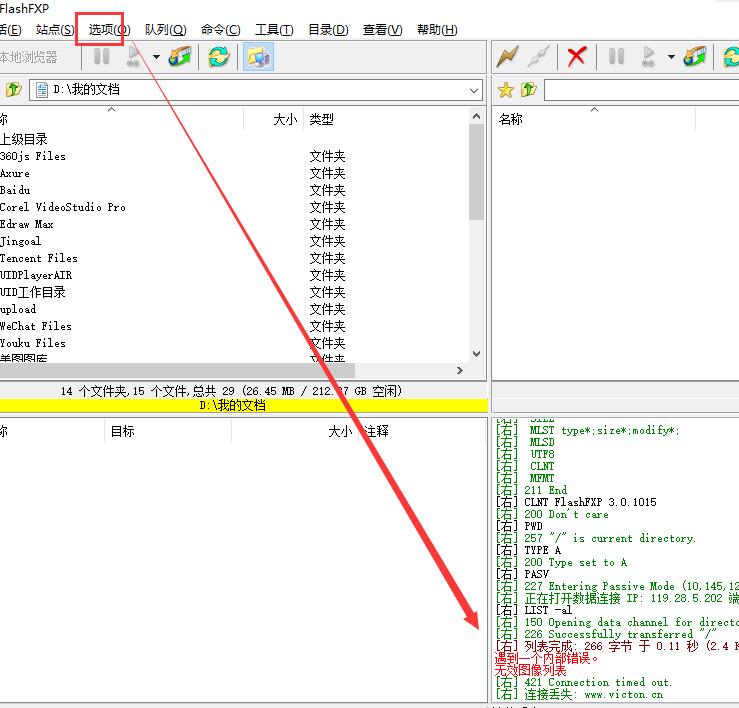Select the Tencent Files folder

pyautogui.click(x=39, y=258)
